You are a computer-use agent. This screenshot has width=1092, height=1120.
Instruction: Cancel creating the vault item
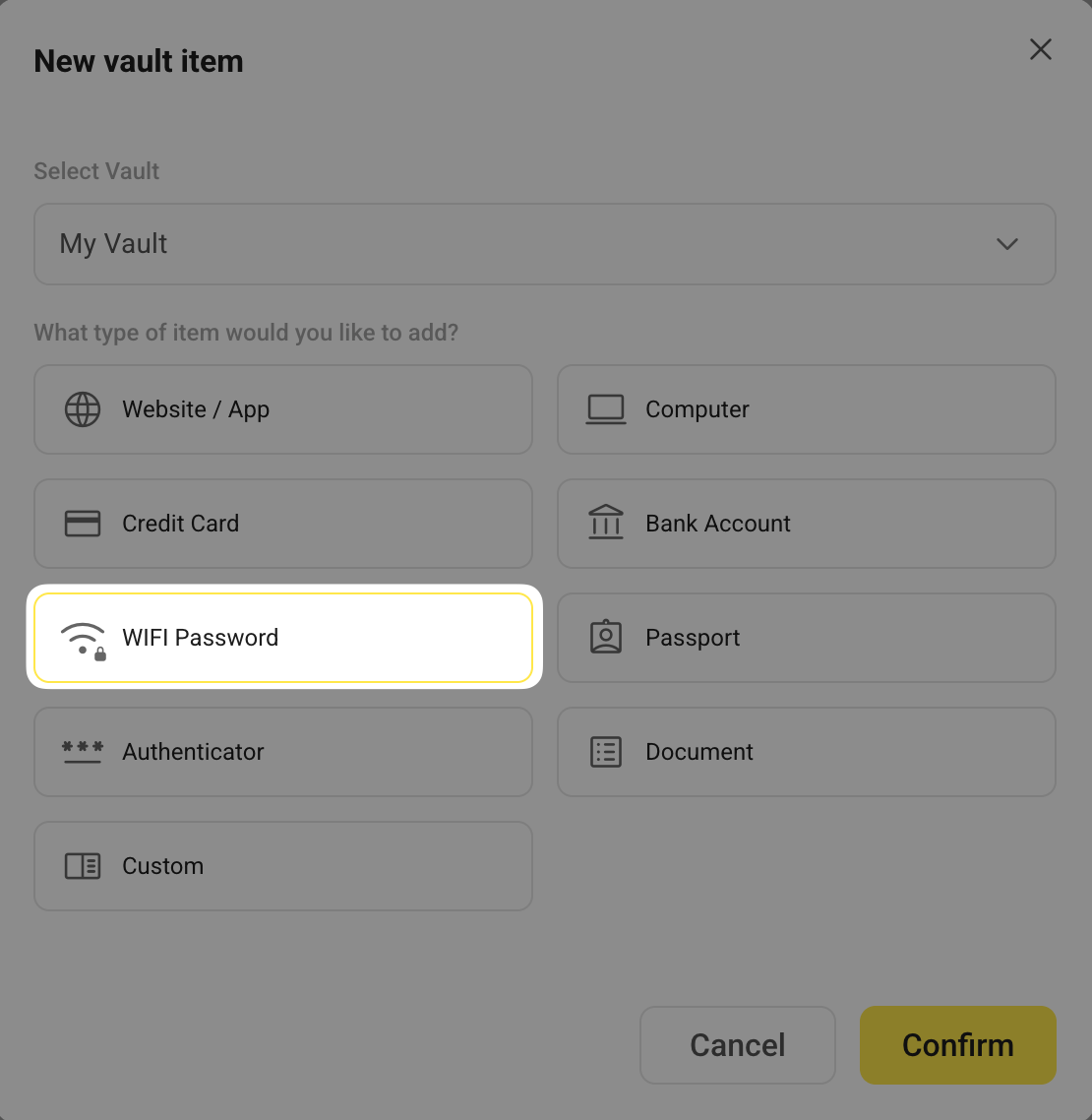(x=737, y=1045)
